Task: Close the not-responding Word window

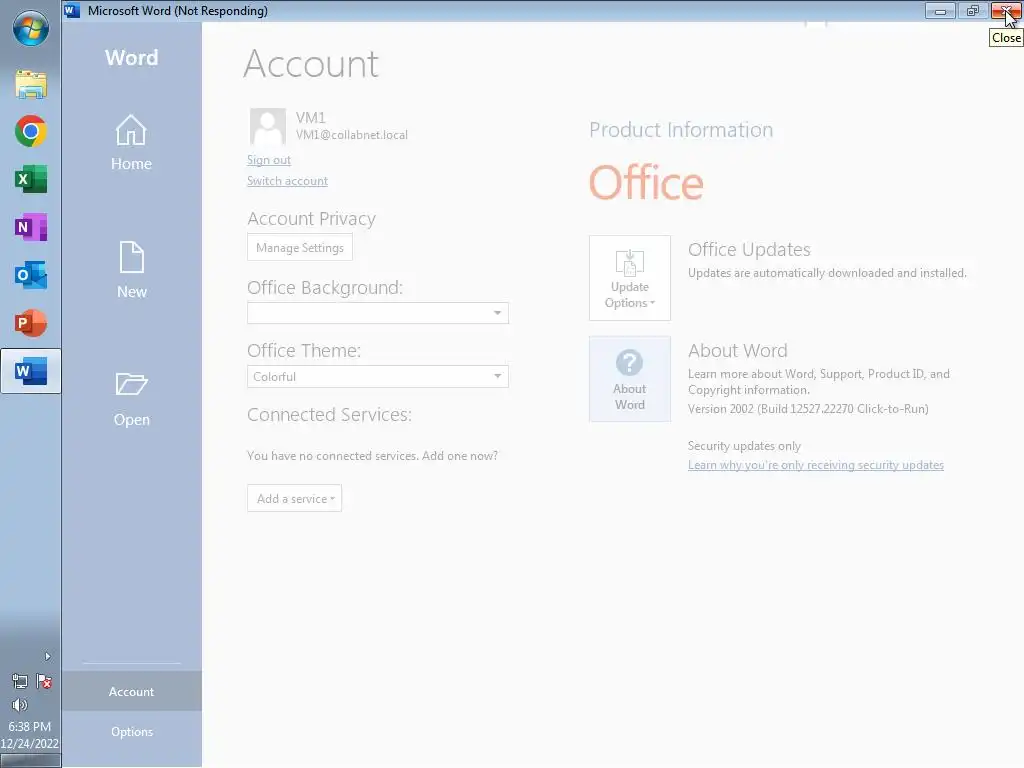Action: tap(1006, 10)
